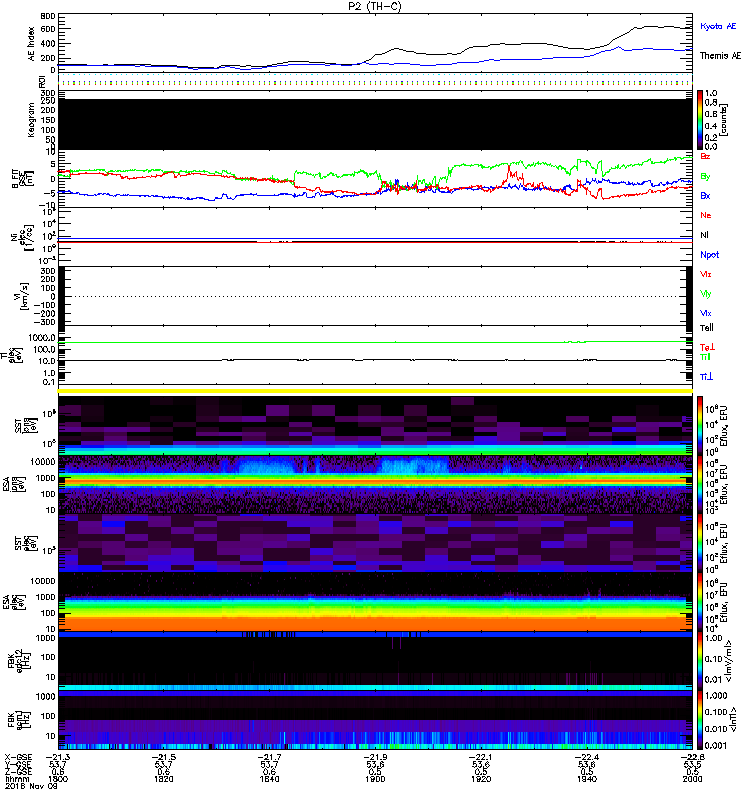Viewport: 750px width, 800px height.
Task: Click the X-GSE value -22.8
Action: point(692,757)
